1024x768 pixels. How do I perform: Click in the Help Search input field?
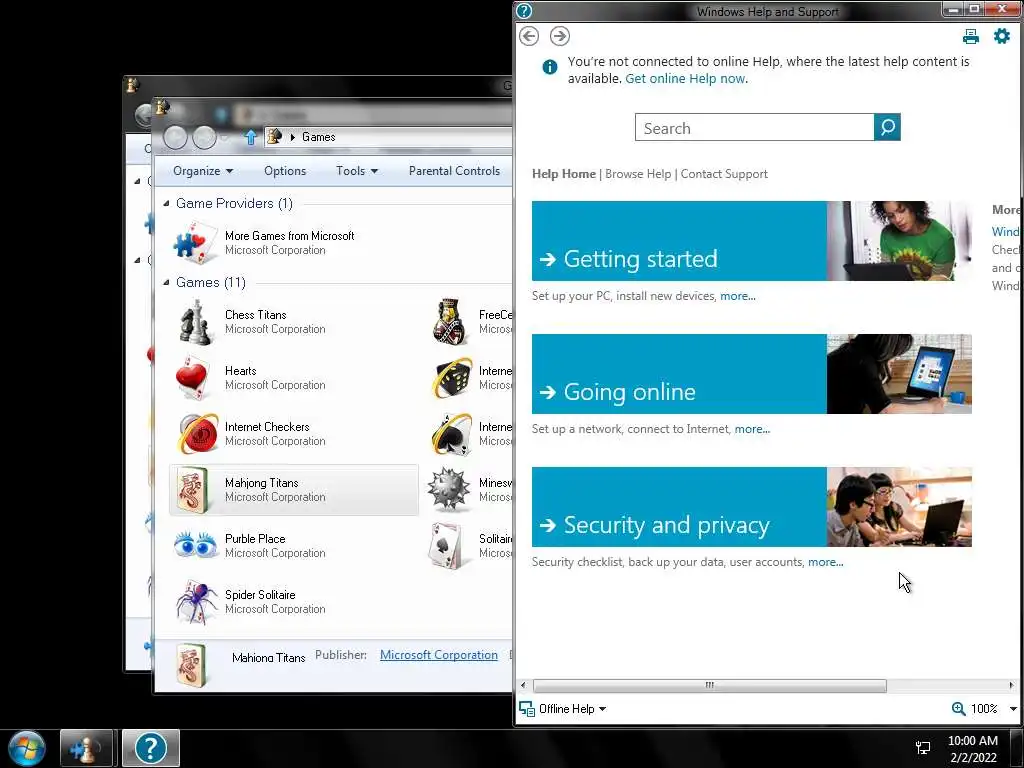tap(754, 127)
